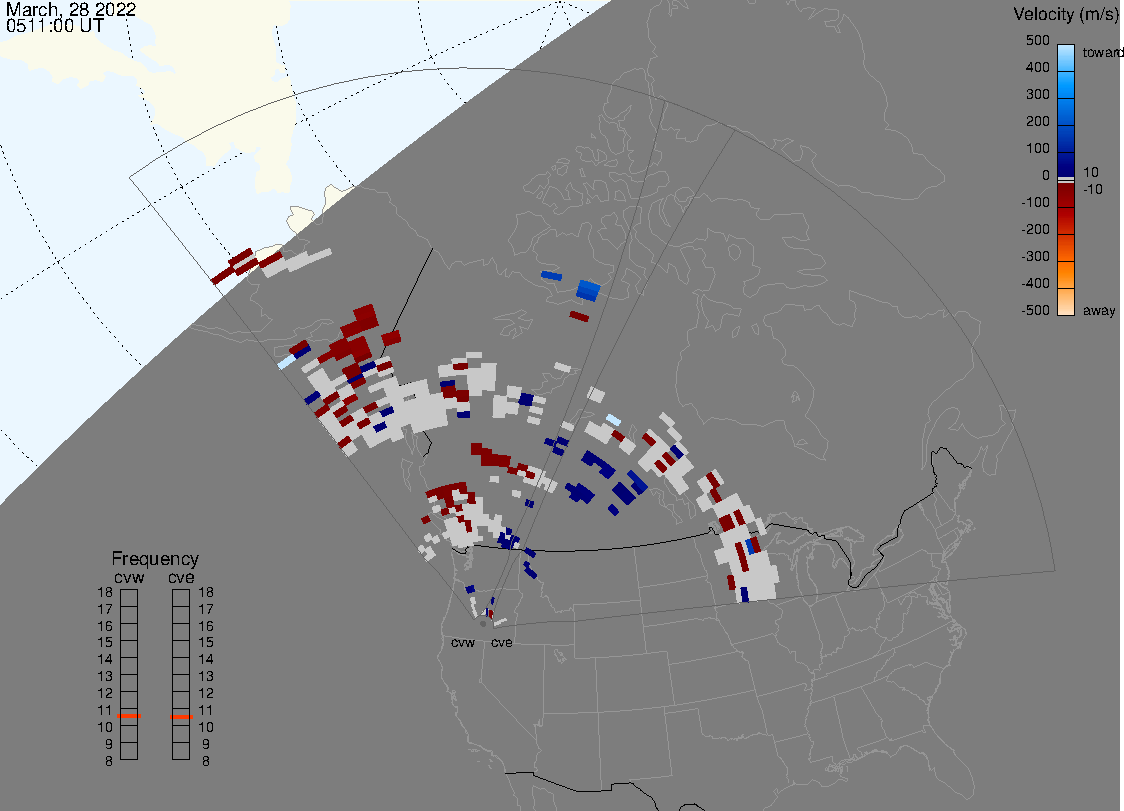Pick the pale blue top color bar segment

coord(1066,58)
